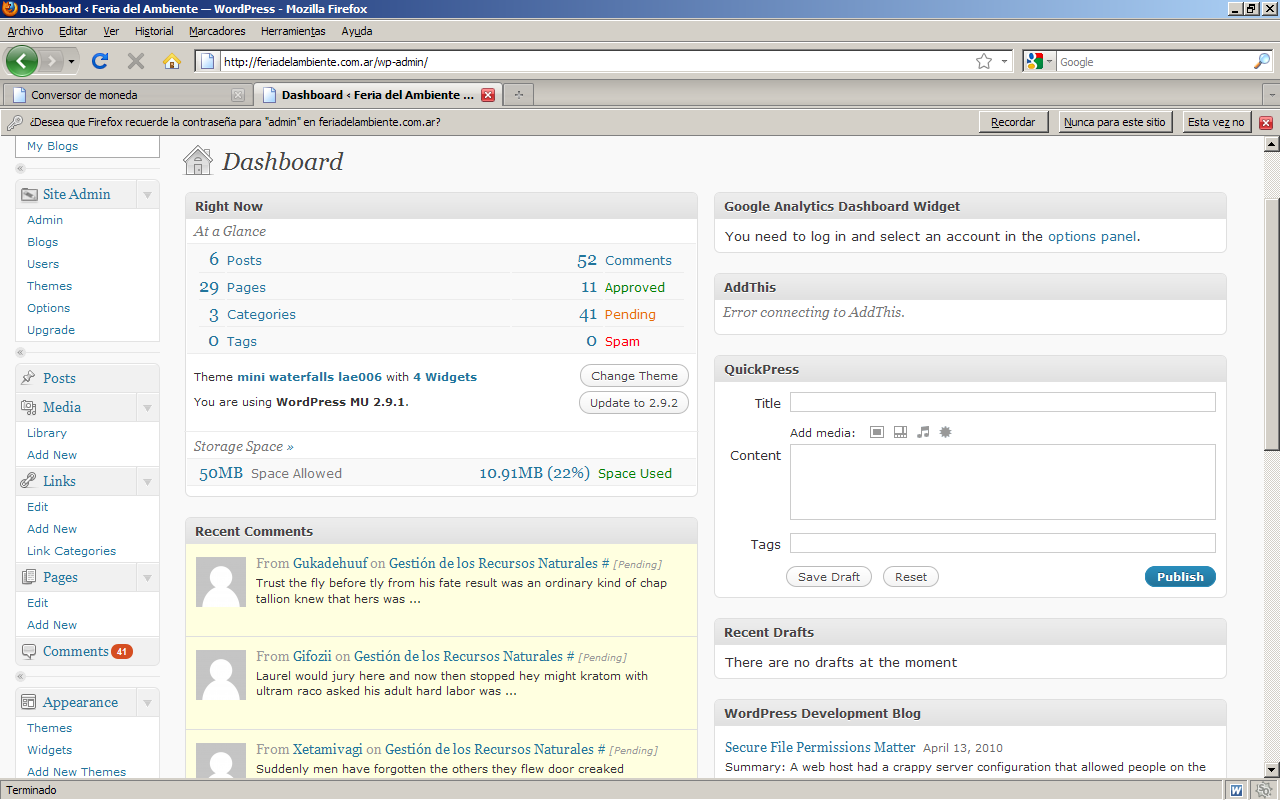
Task: Click the Site Admin menu icon
Action: click(28, 194)
